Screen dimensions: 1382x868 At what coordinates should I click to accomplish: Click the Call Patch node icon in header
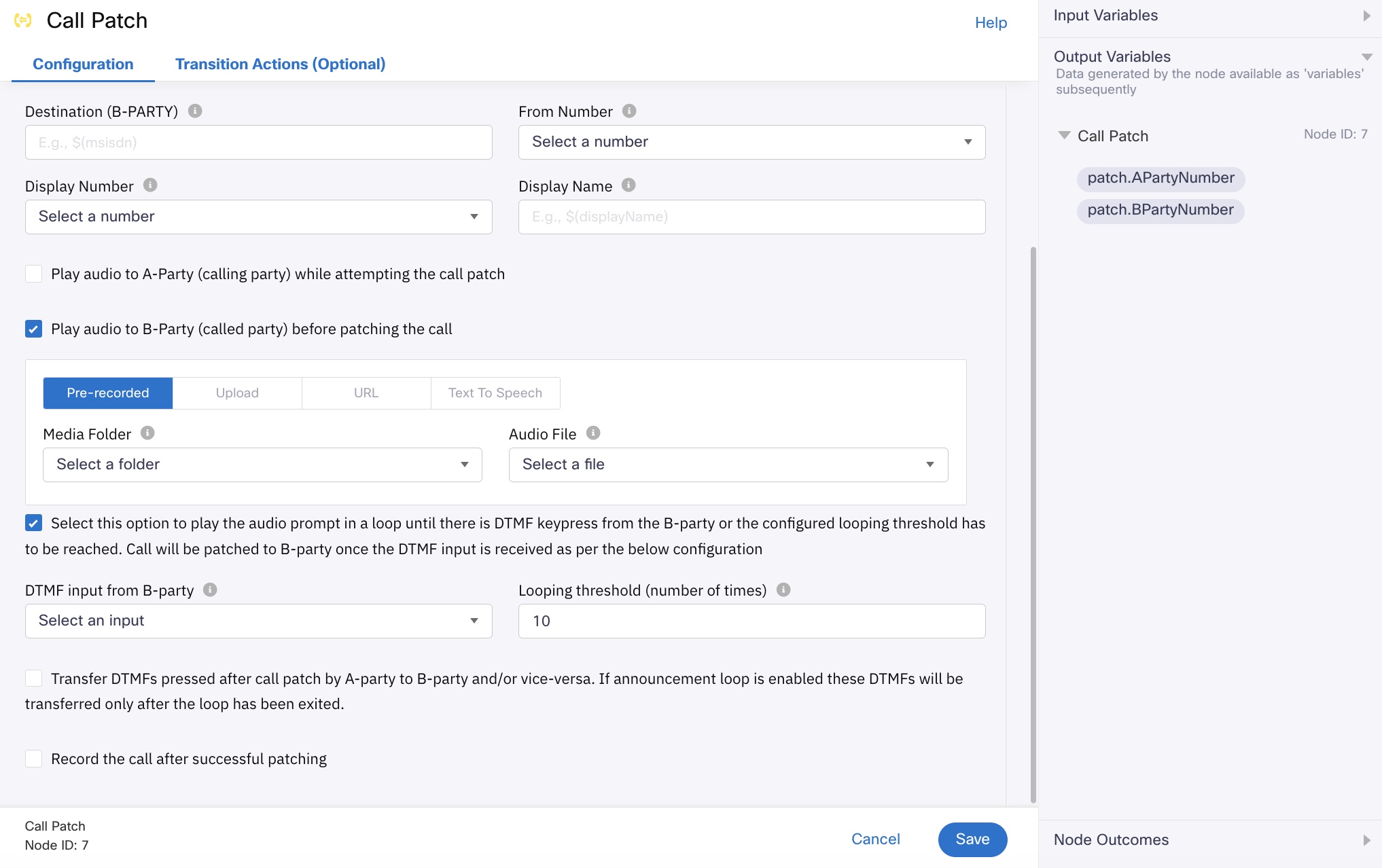tap(23, 20)
